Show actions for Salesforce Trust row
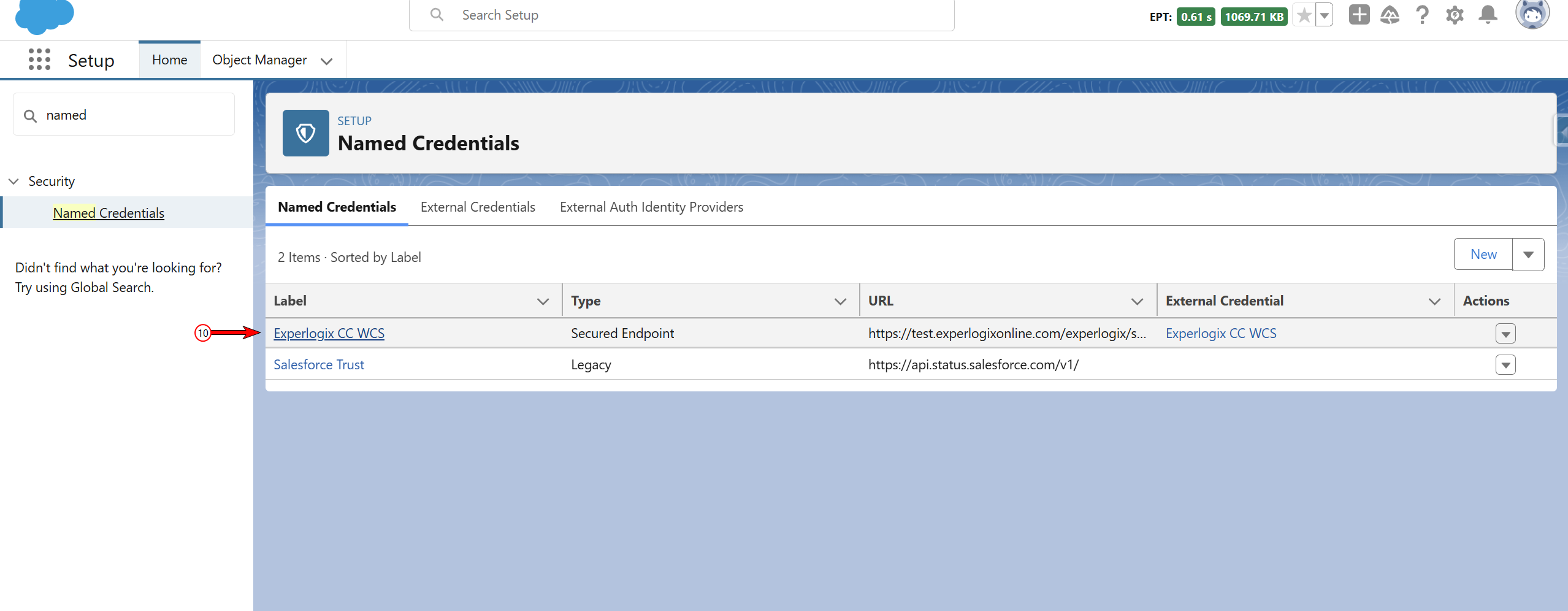Image resolution: width=1568 pixels, height=611 pixels. pyautogui.click(x=1505, y=365)
